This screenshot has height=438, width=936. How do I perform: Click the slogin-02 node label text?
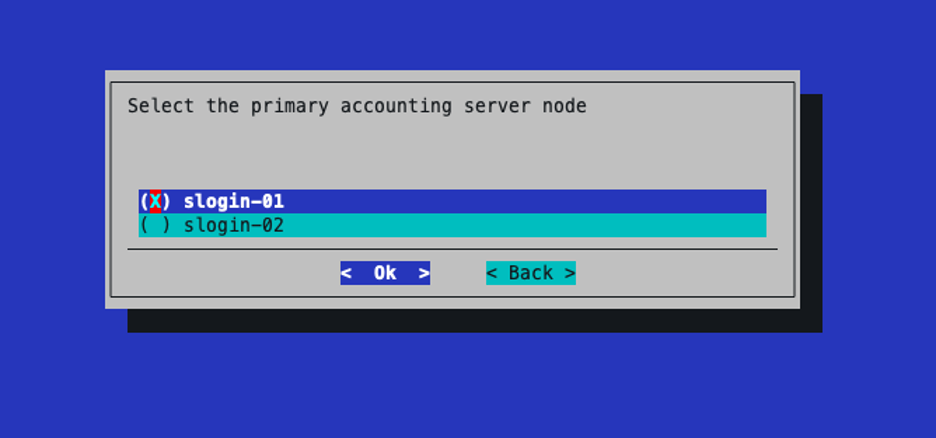(233, 226)
